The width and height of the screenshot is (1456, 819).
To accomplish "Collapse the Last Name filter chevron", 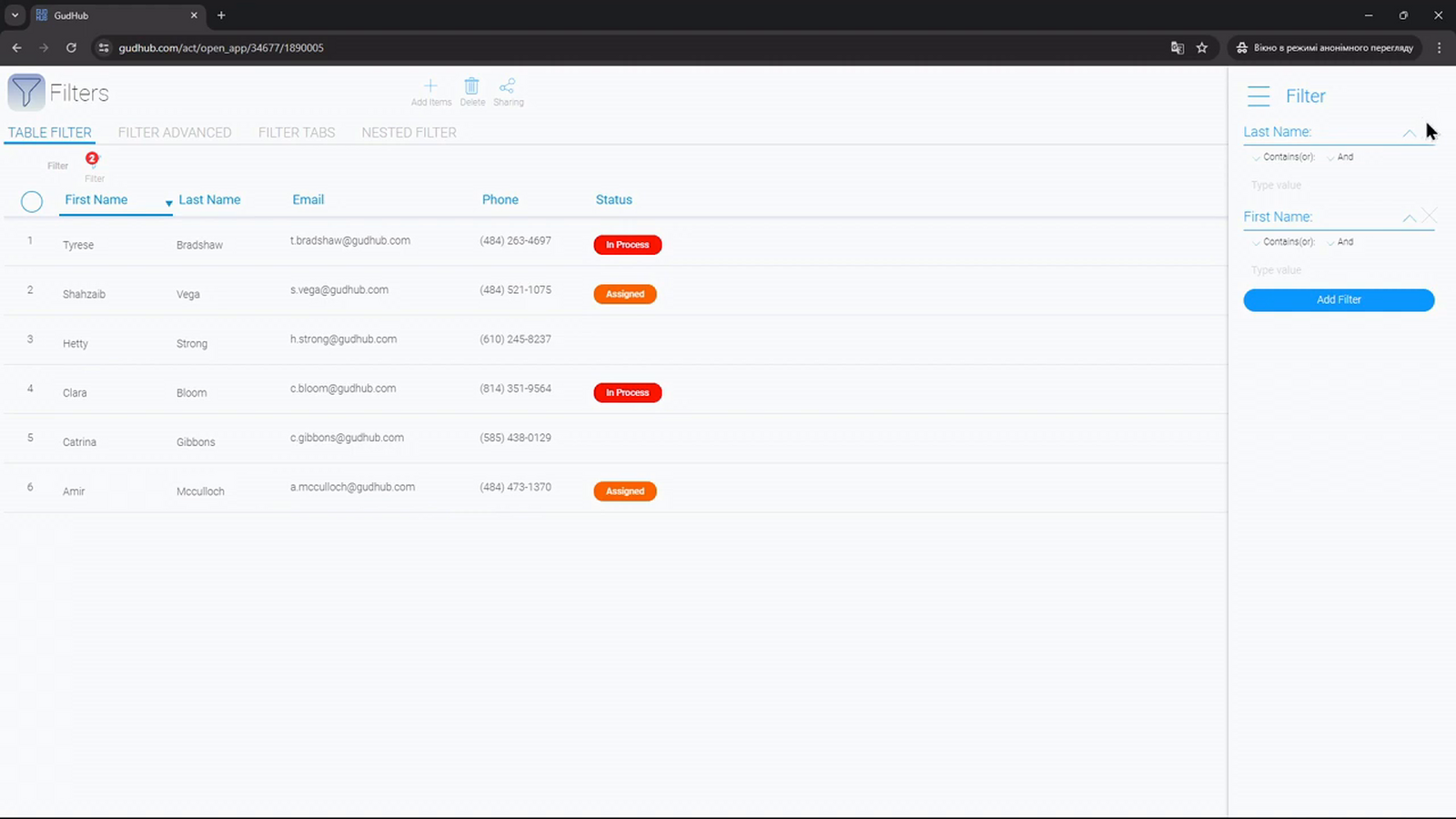I will pos(1409,133).
